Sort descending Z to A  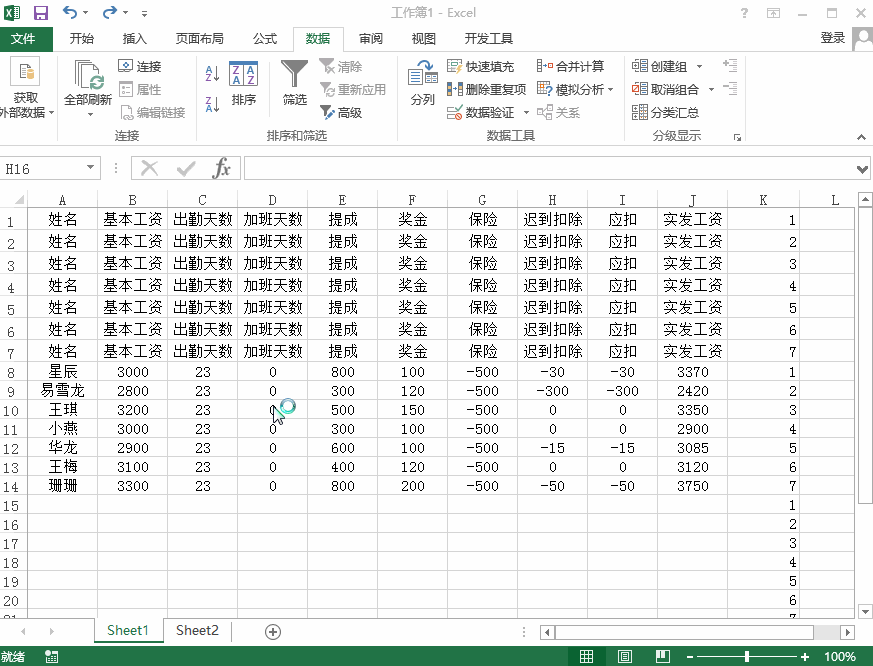click(212, 104)
